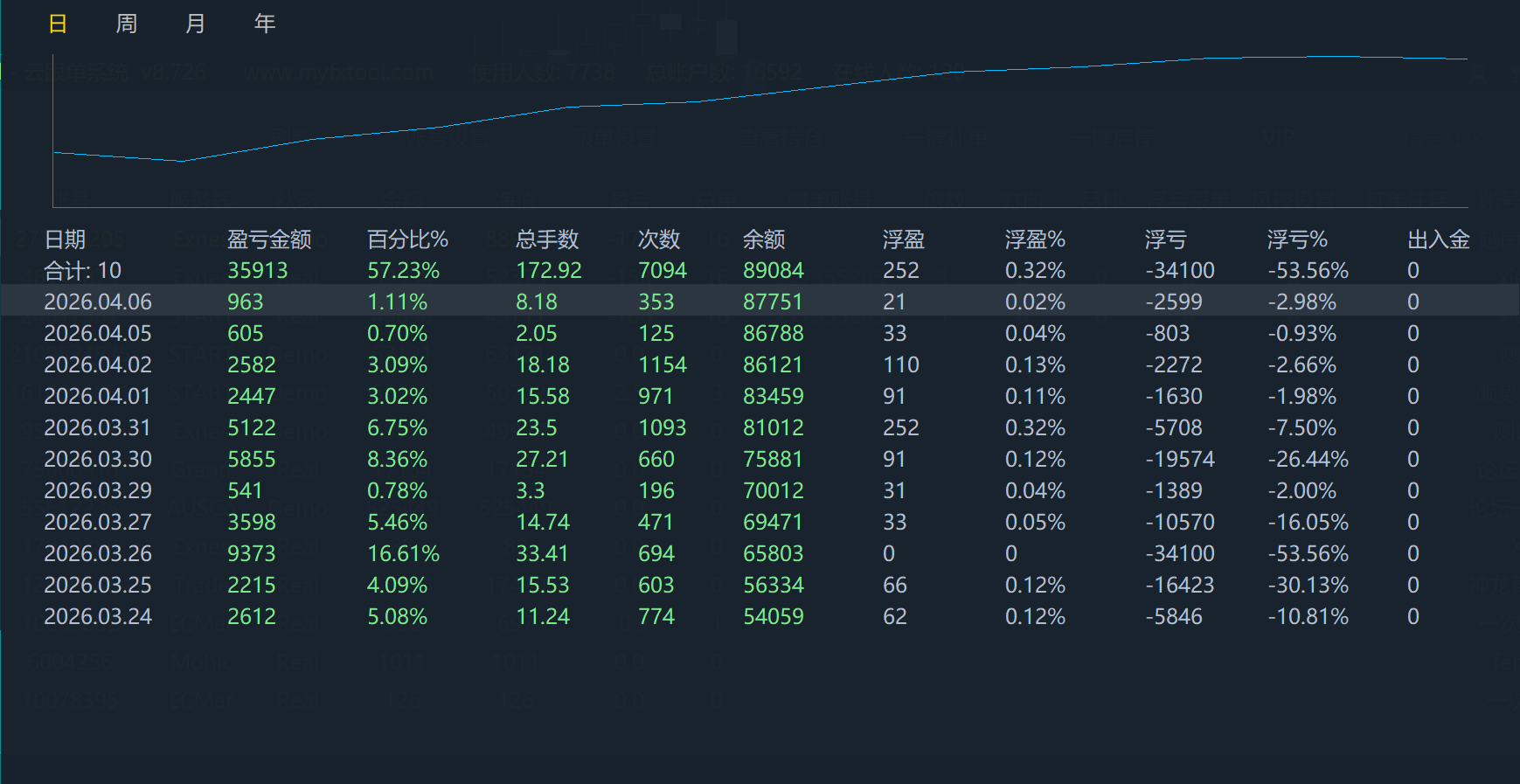
Task: Click the 余额 column header
Action: 764,239
